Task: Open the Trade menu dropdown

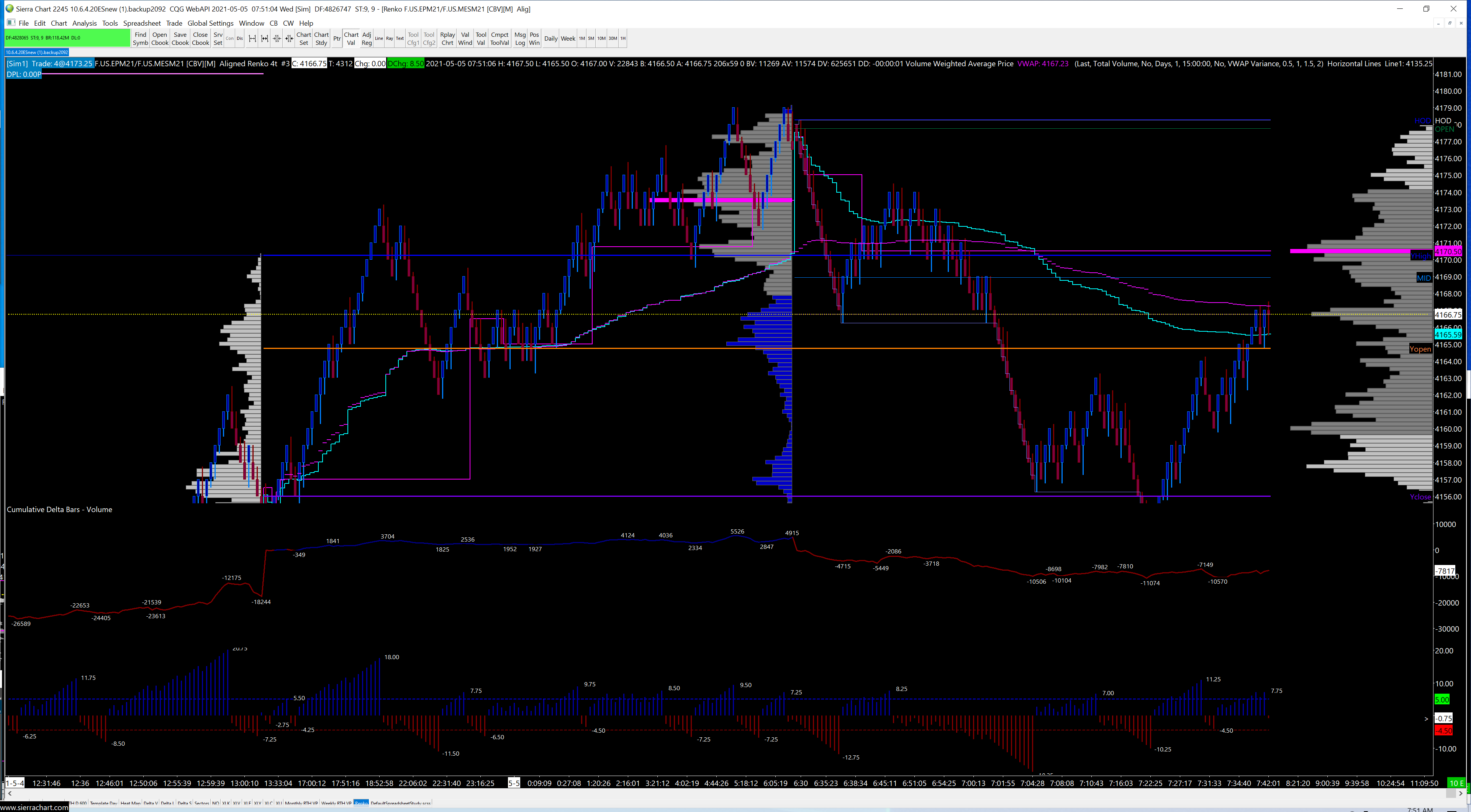Action: pyautogui.click(x=174, y=23)
